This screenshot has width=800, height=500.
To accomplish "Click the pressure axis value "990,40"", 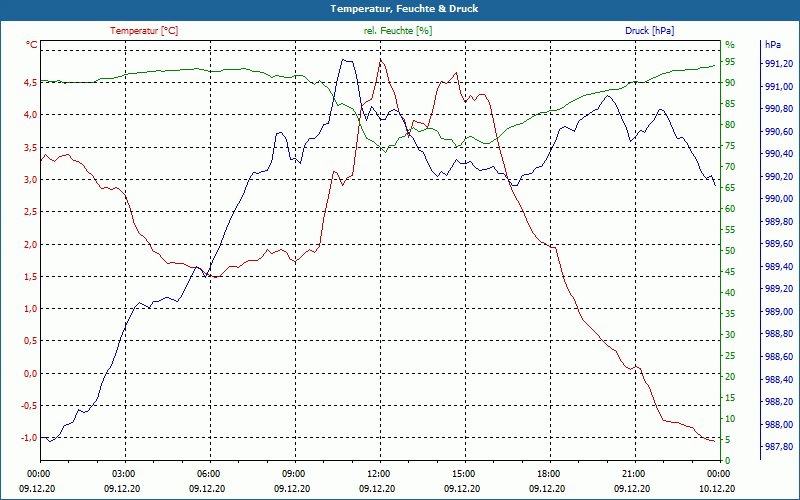I will [780, 154].
